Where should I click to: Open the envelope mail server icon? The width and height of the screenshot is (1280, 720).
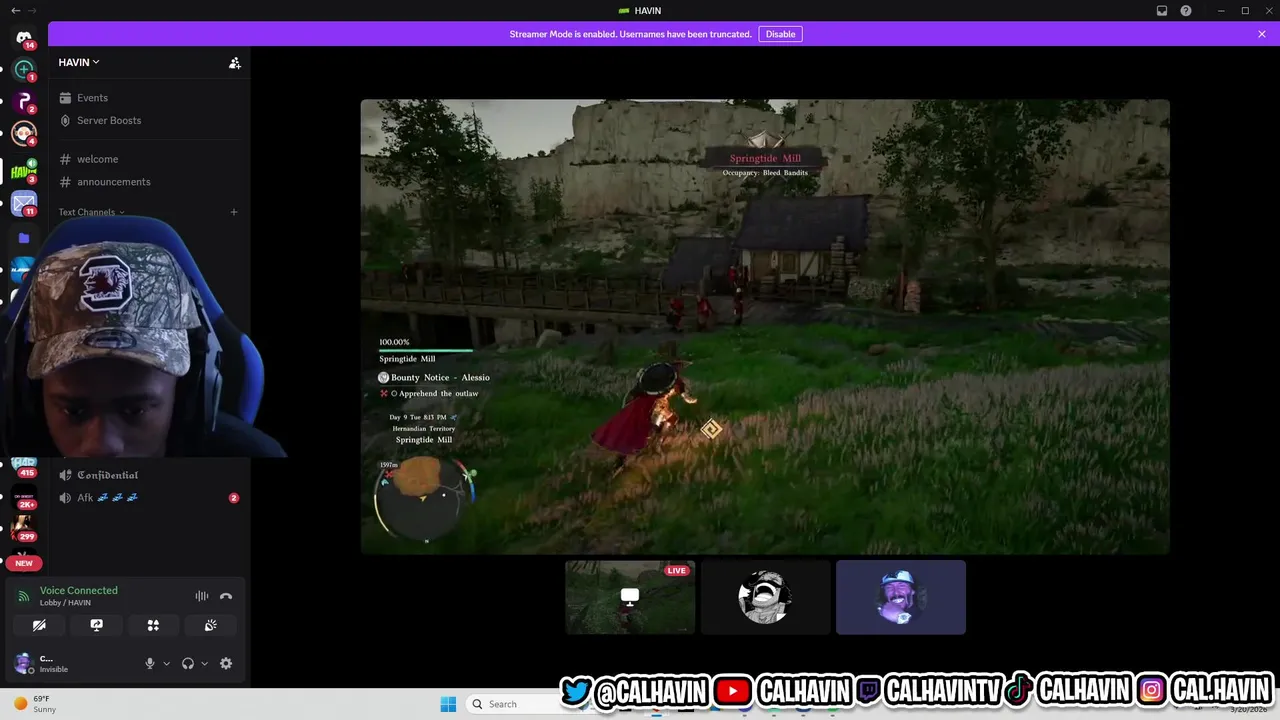[24, 204]
